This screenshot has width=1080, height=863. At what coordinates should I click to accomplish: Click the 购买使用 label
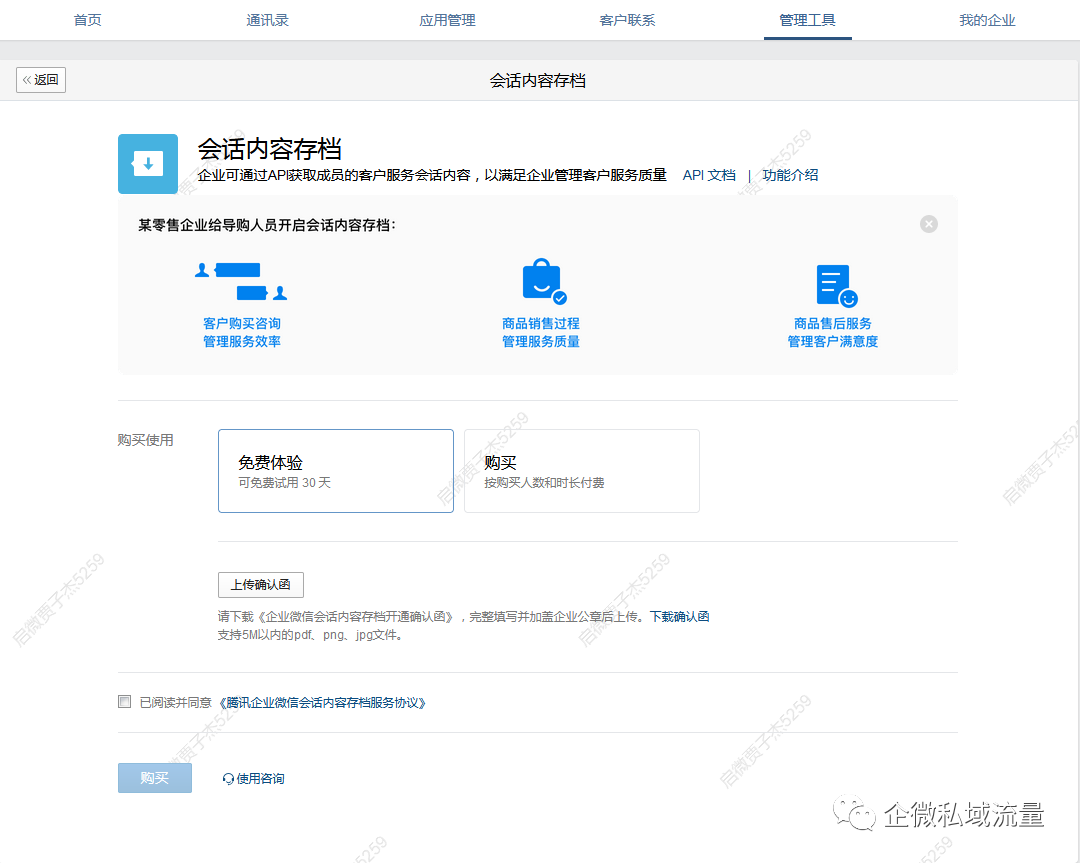tap(145, 440)
